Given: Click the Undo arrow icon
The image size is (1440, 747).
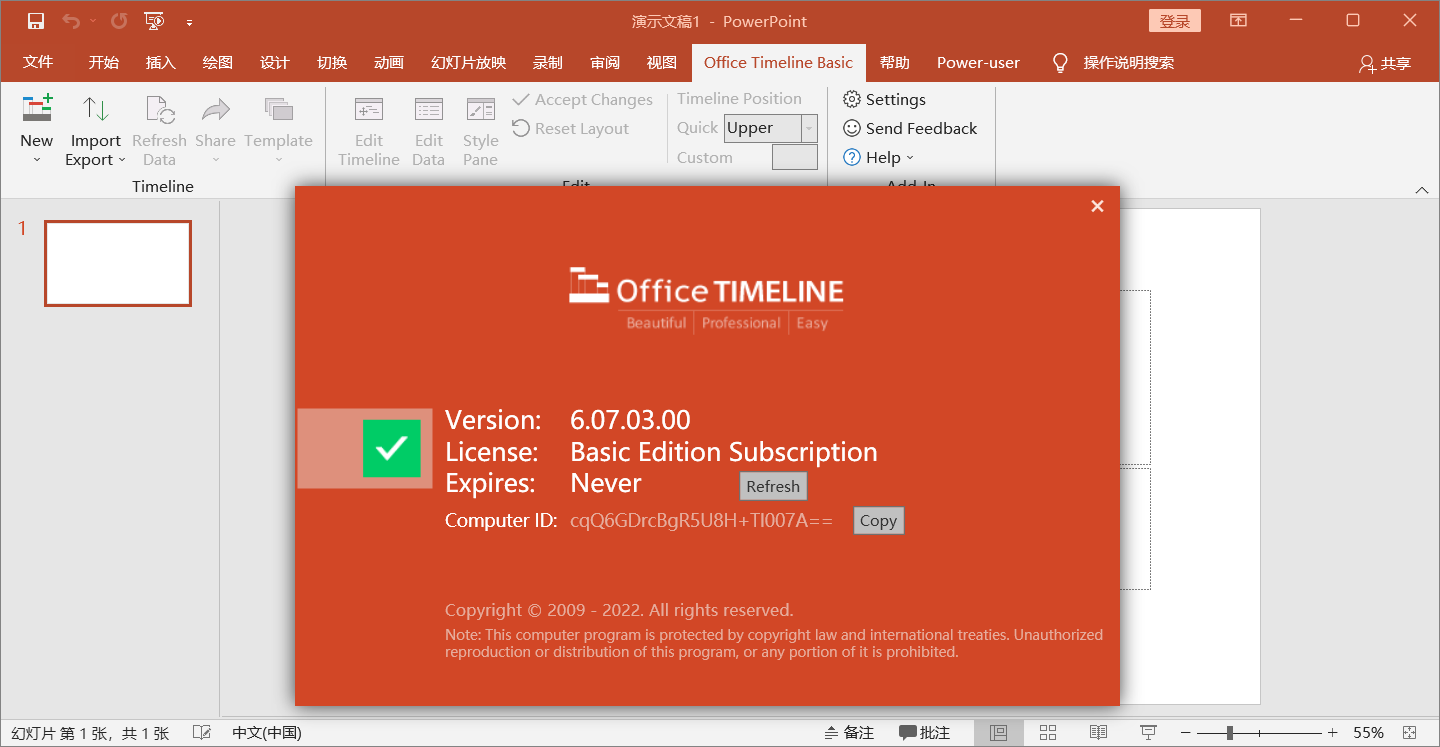Looking at the screenshot, I should pyautogui.click(x=71, y=21).
